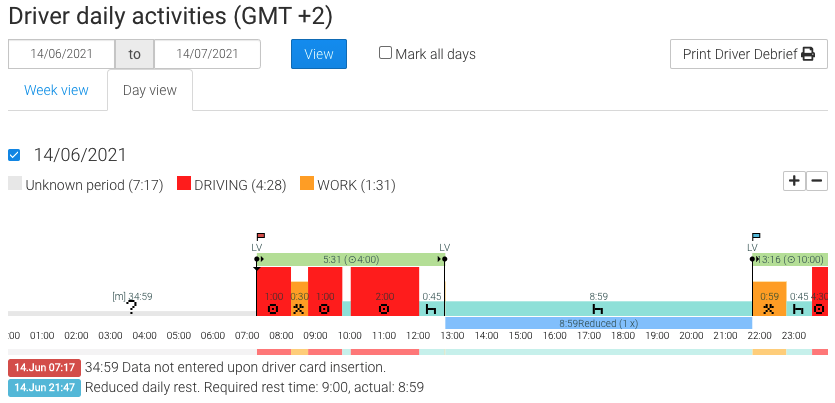Click the 2:00 driving block steering wheel icon

[384, 309]
